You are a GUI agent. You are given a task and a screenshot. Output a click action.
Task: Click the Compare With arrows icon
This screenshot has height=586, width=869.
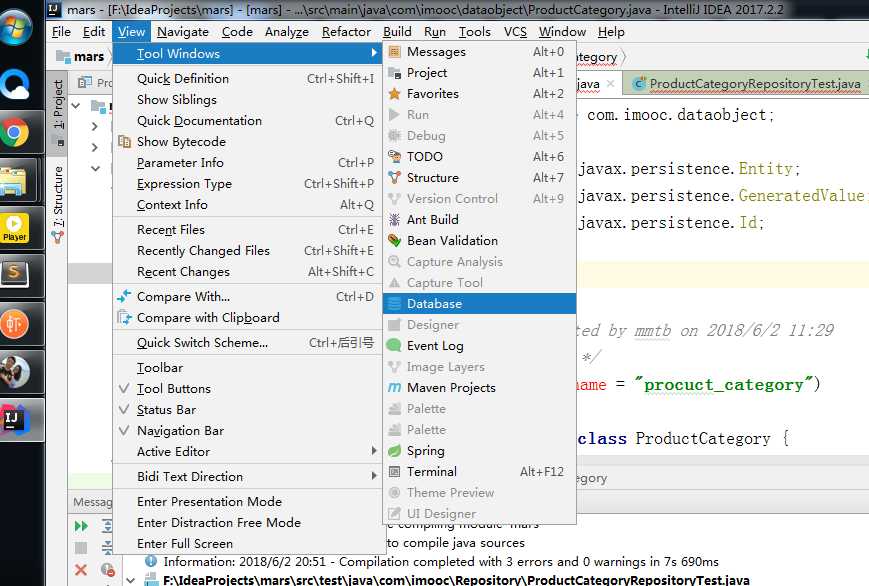pos(124,297)
